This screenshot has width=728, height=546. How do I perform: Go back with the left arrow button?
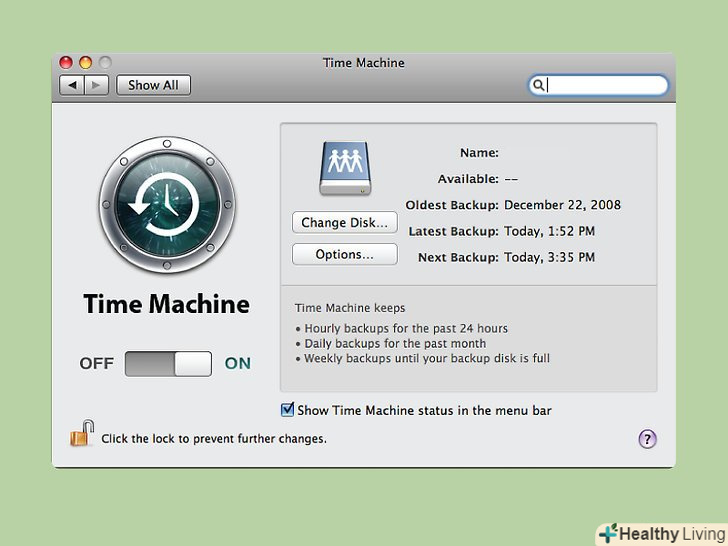point(72,85)
